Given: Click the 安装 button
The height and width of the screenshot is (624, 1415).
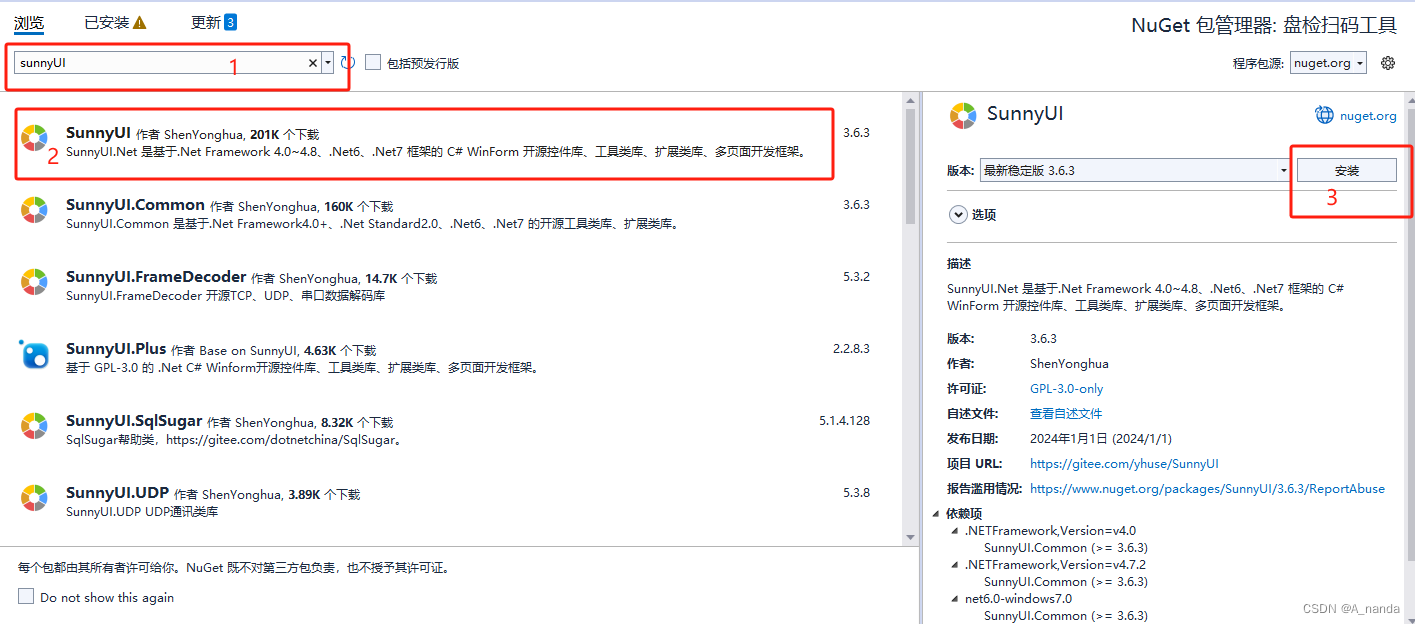Looking at the screenshot, I should pyautogui.click(x=1347, y=170).
